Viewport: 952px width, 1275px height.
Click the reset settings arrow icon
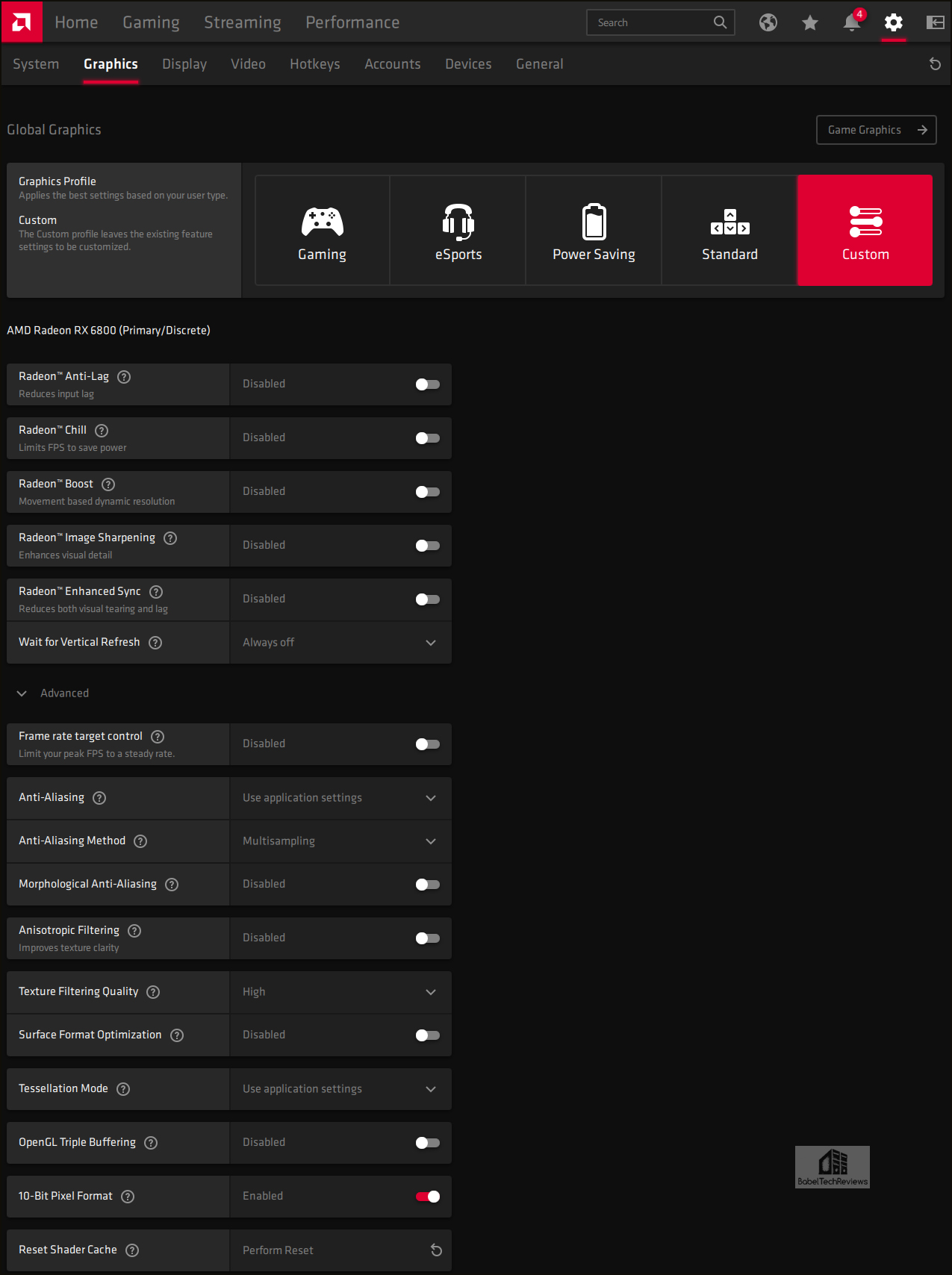[935, 64]
